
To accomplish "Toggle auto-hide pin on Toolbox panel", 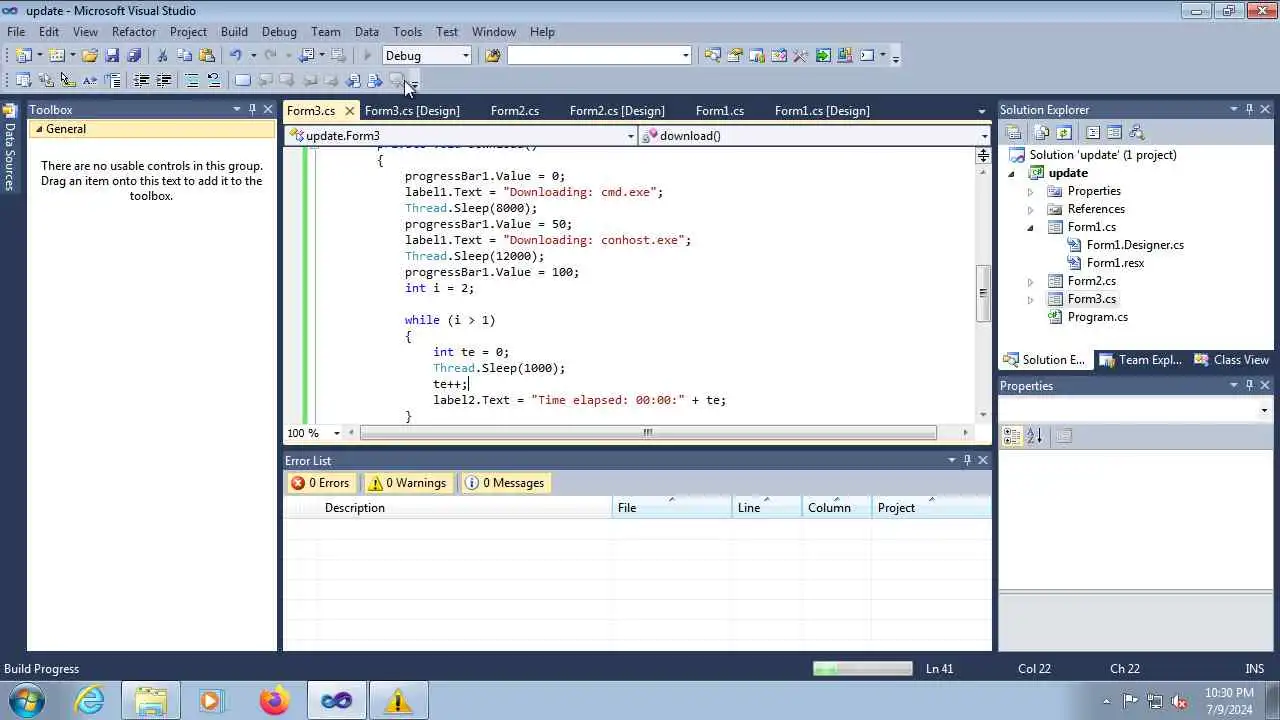I will (x=252, y=109).
